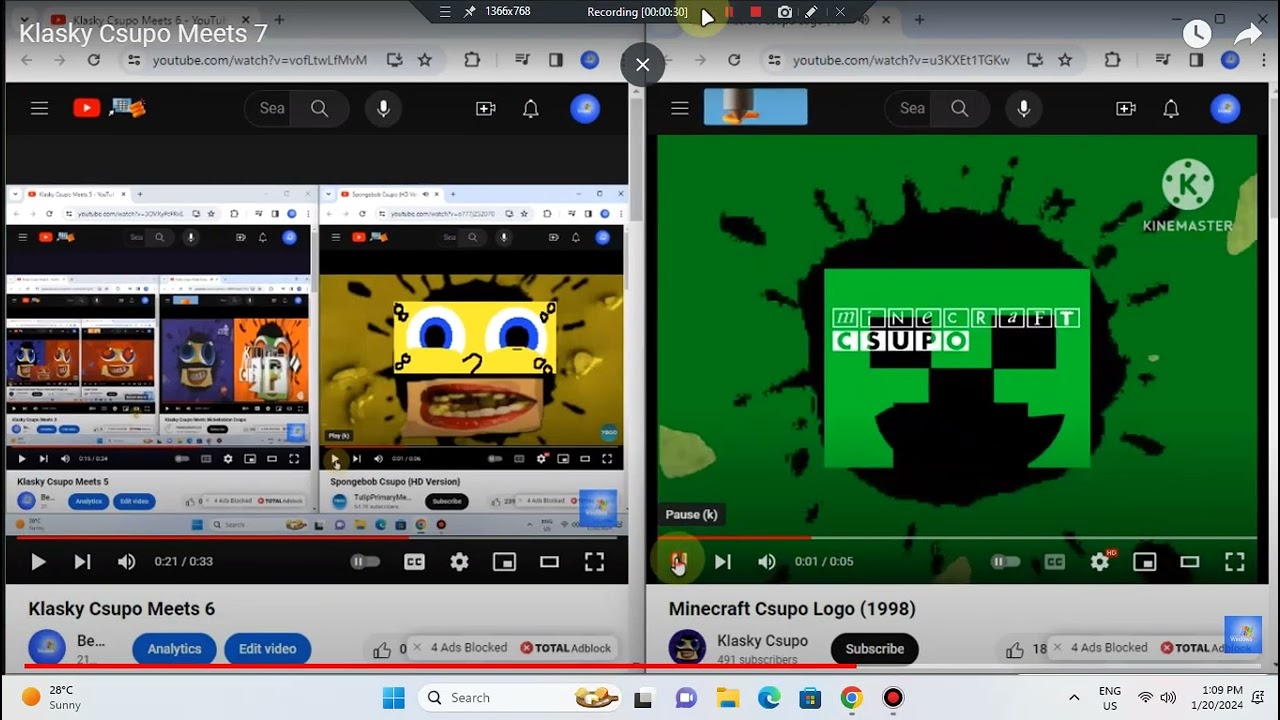Mute the left player's volume

[x=126, y=562]
